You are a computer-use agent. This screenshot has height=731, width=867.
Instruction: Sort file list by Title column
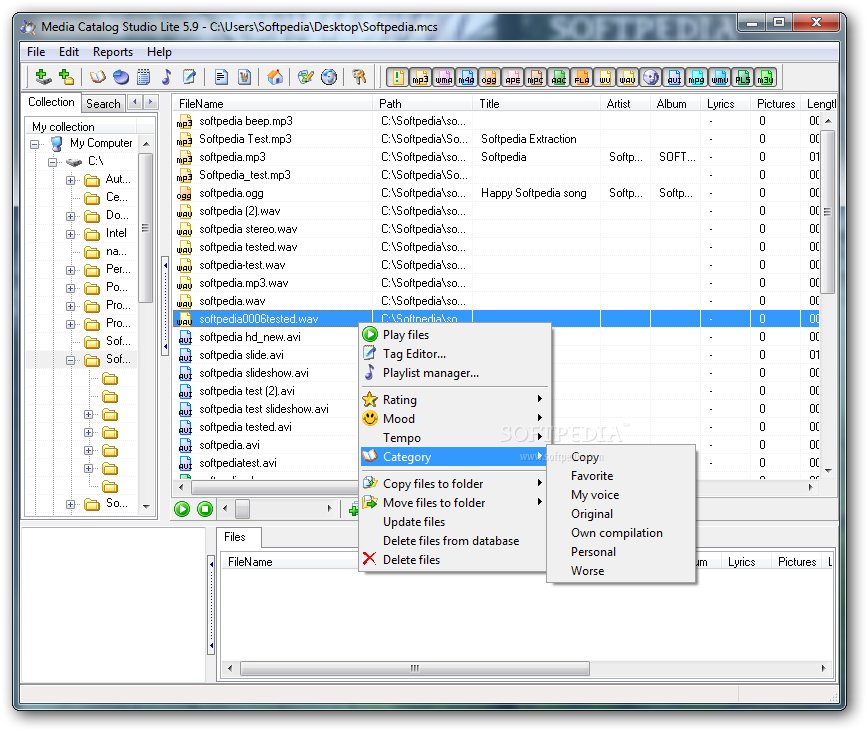point(536,104)
